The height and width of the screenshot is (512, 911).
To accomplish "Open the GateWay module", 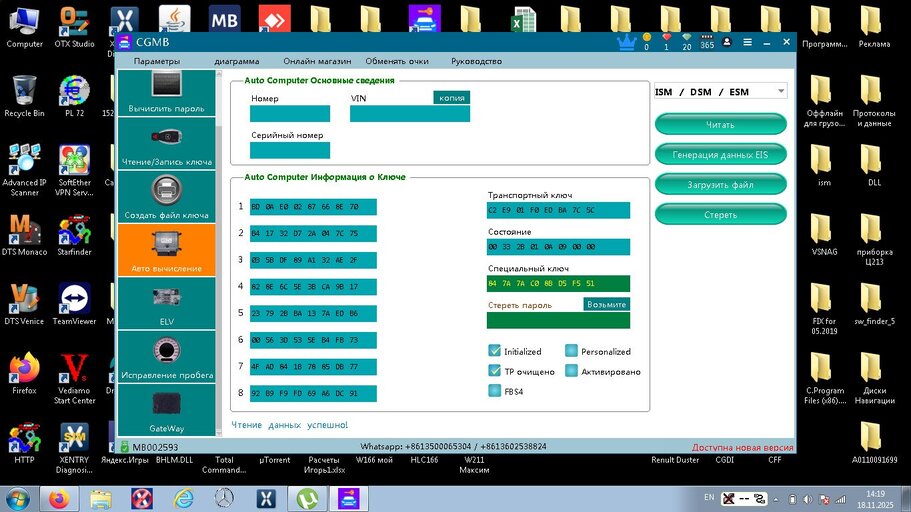I will pyautogui.click(x=166, y=410).
